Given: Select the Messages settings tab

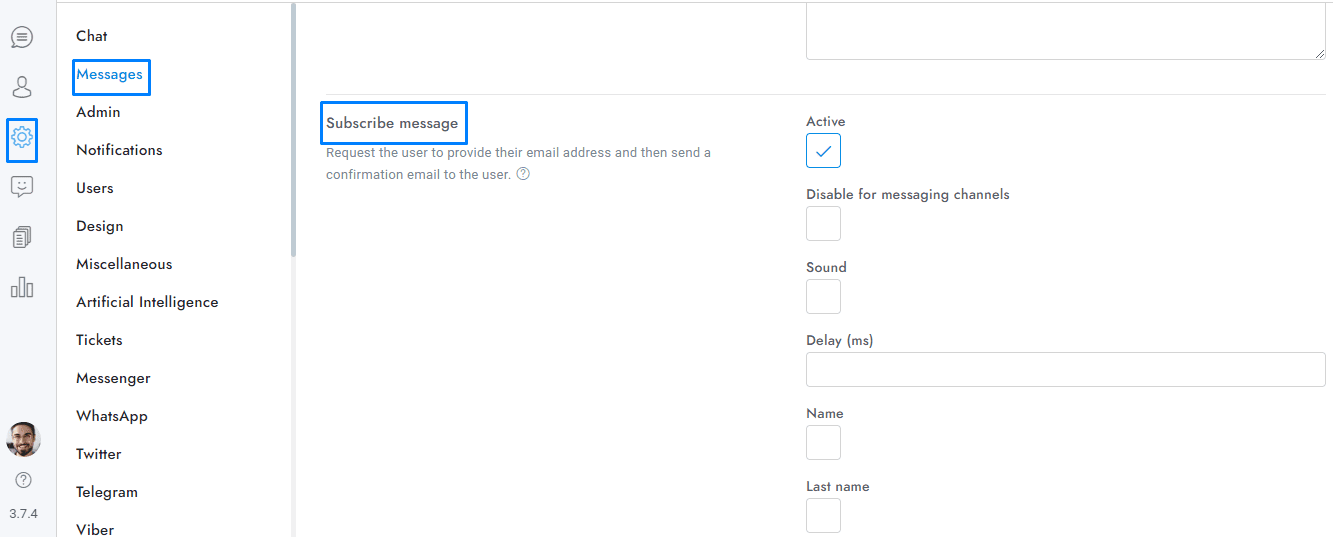Looking at the screenshot, I should (110, 74).
